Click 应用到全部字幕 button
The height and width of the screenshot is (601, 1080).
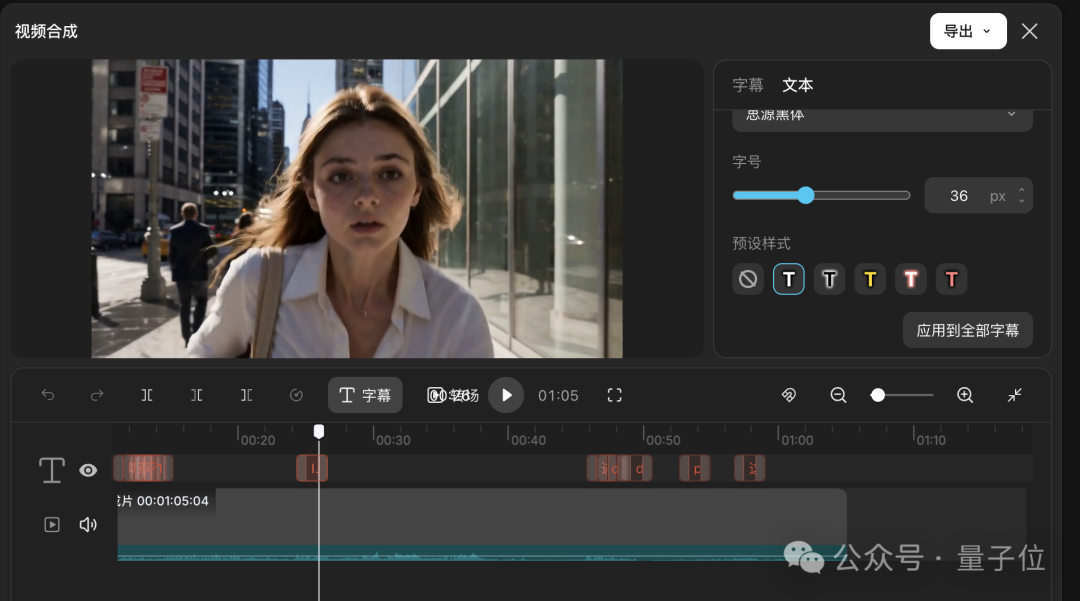[967, 330]
